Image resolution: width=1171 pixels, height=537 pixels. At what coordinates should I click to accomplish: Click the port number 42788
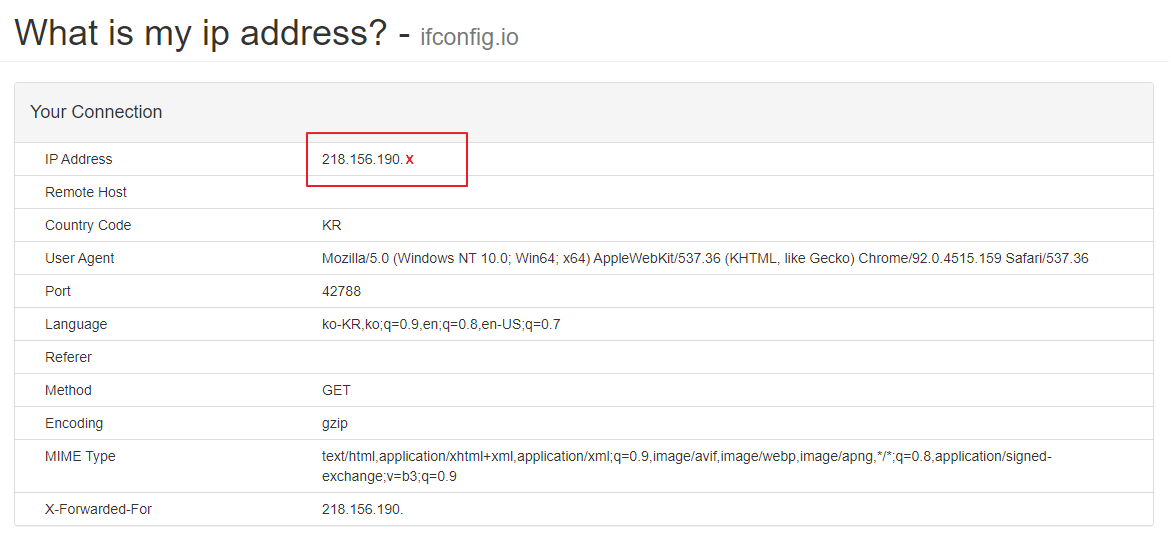pyautogui.click(x=341, y=291)
